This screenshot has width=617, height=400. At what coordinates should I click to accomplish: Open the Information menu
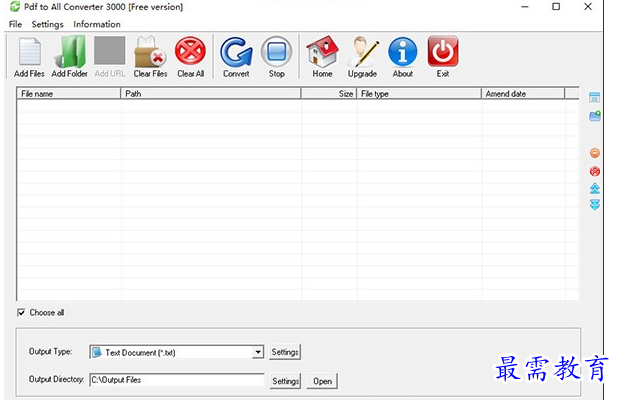[97, 24]
